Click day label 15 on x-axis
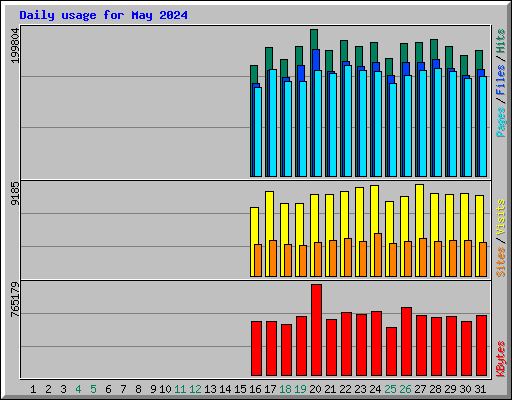 click(240, 389)
